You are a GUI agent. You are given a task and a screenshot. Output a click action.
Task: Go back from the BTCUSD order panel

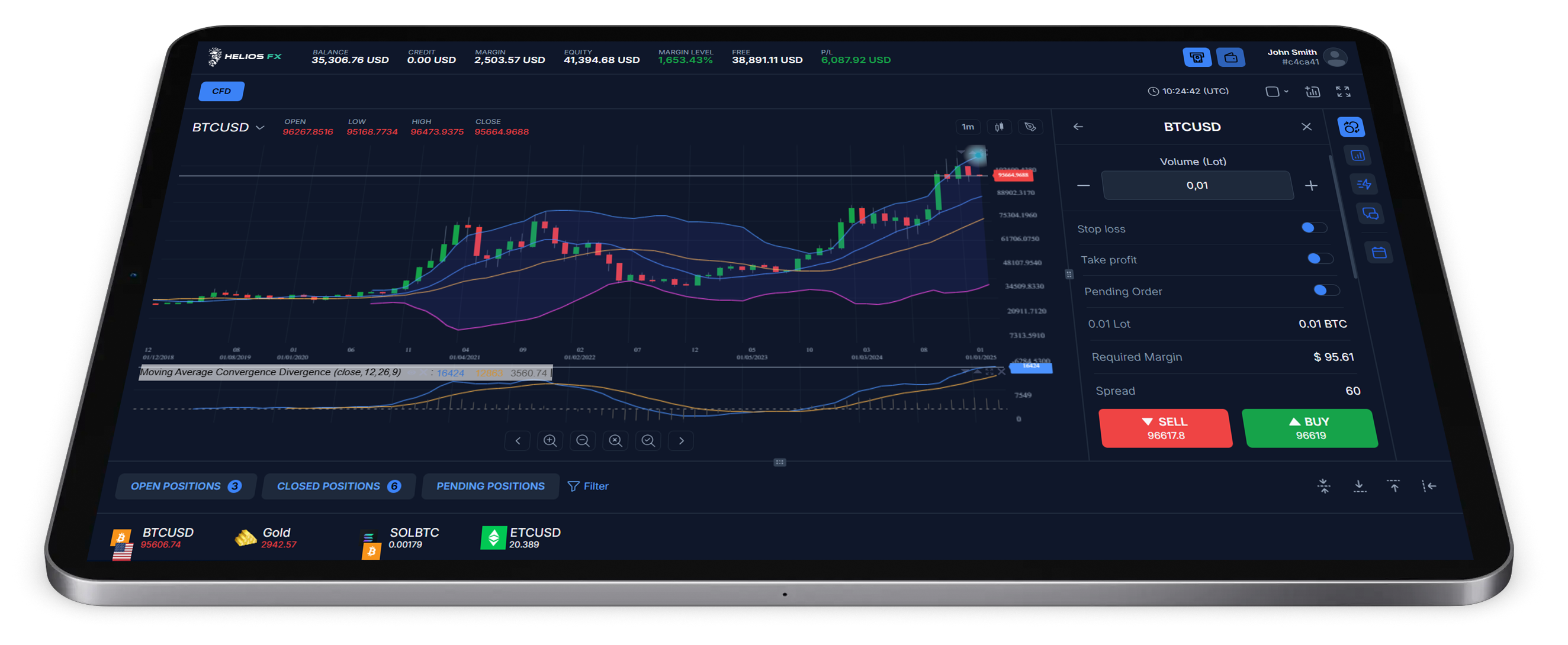pos(1078,127)
